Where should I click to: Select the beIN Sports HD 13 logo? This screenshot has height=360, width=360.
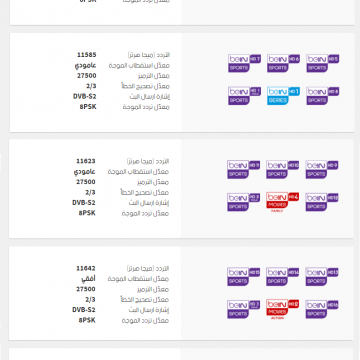(x=322, y=276)
